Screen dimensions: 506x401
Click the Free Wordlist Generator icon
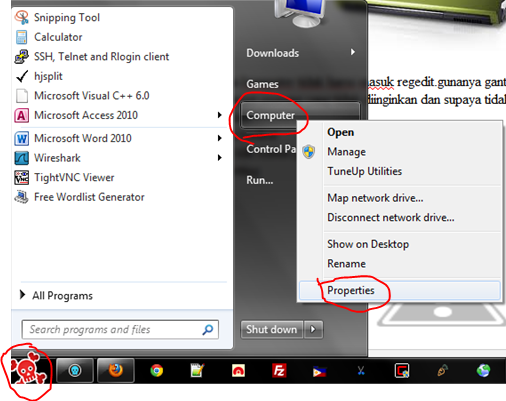point(22,197)
